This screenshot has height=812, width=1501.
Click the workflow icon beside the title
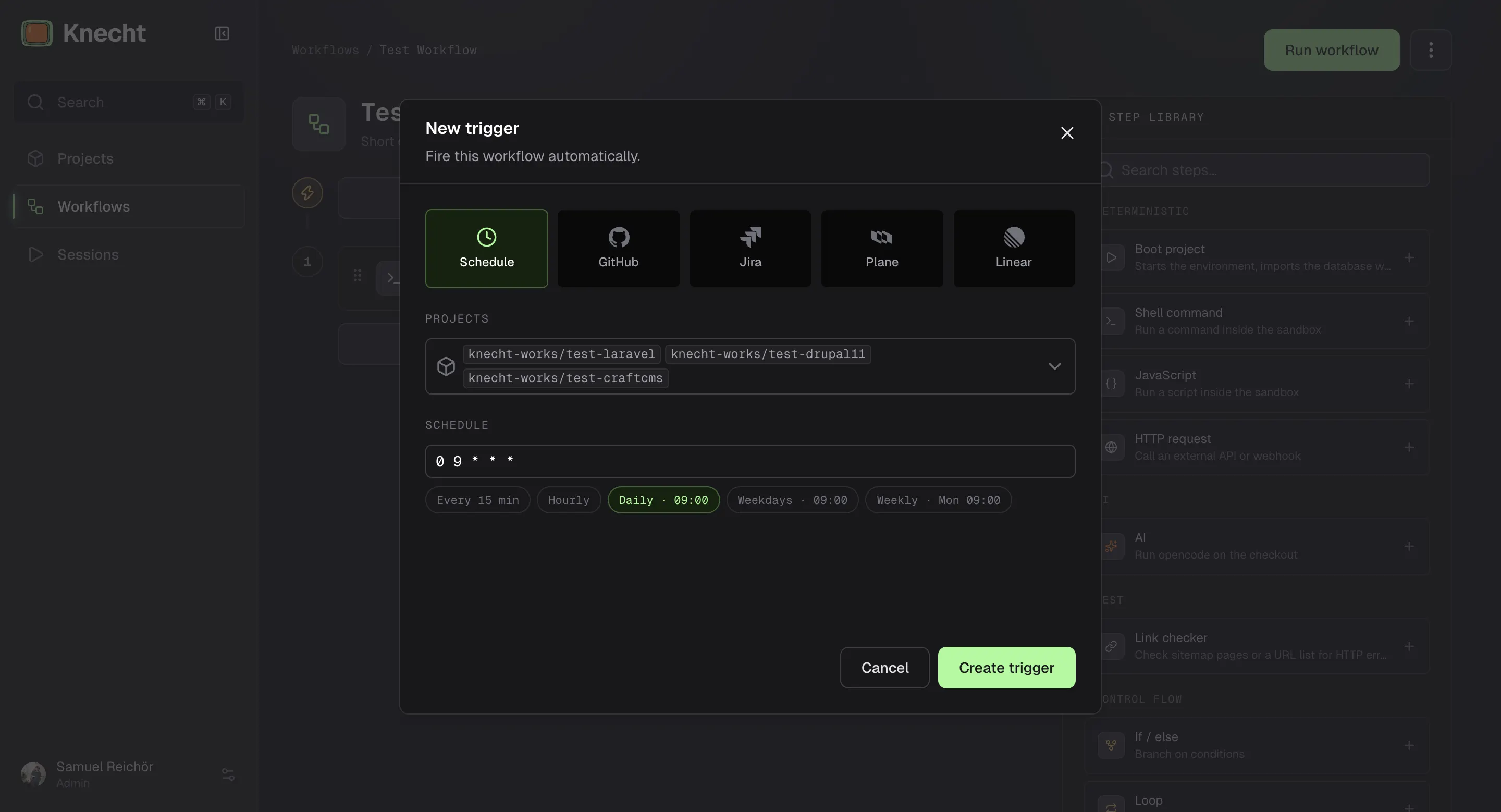[319, 124]
